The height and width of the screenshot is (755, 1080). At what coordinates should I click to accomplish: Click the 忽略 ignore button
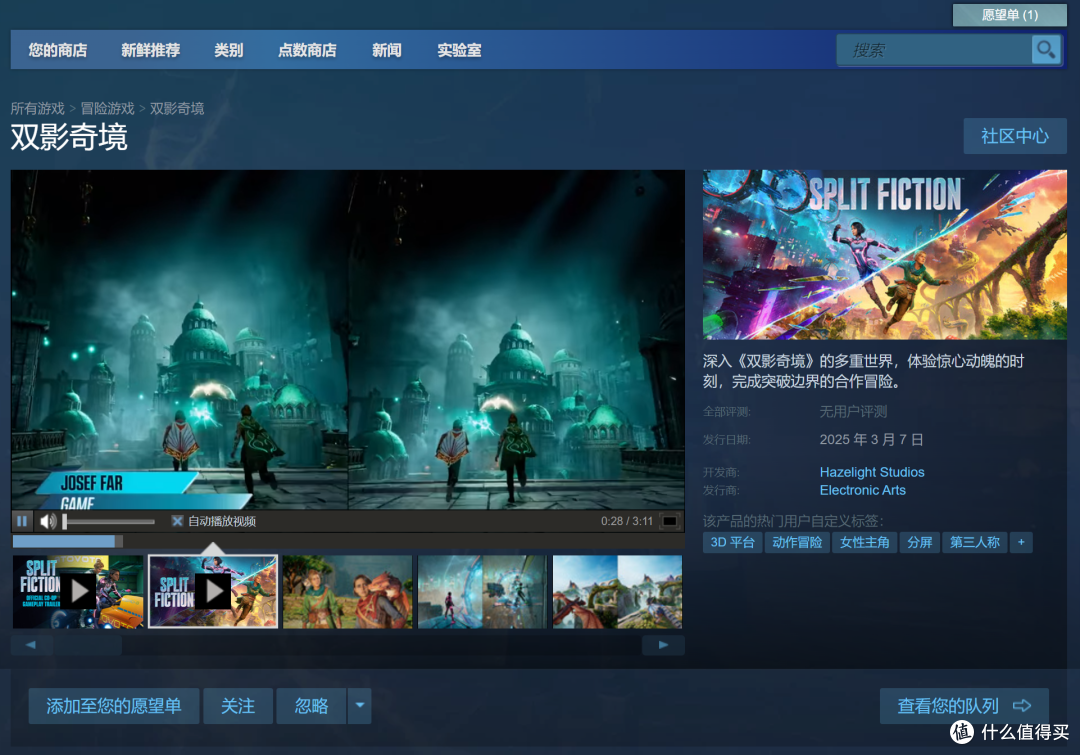(x=311, y=705)
